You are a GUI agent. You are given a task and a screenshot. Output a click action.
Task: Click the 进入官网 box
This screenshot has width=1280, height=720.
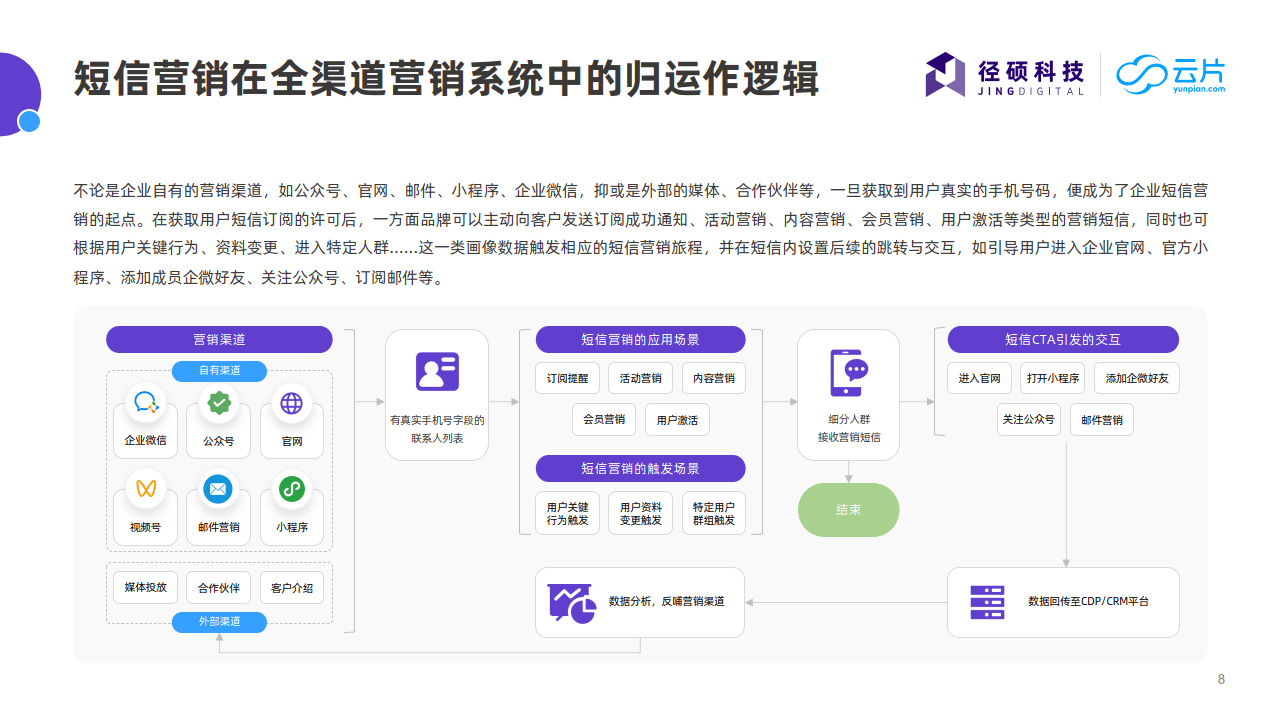[979, 378]
